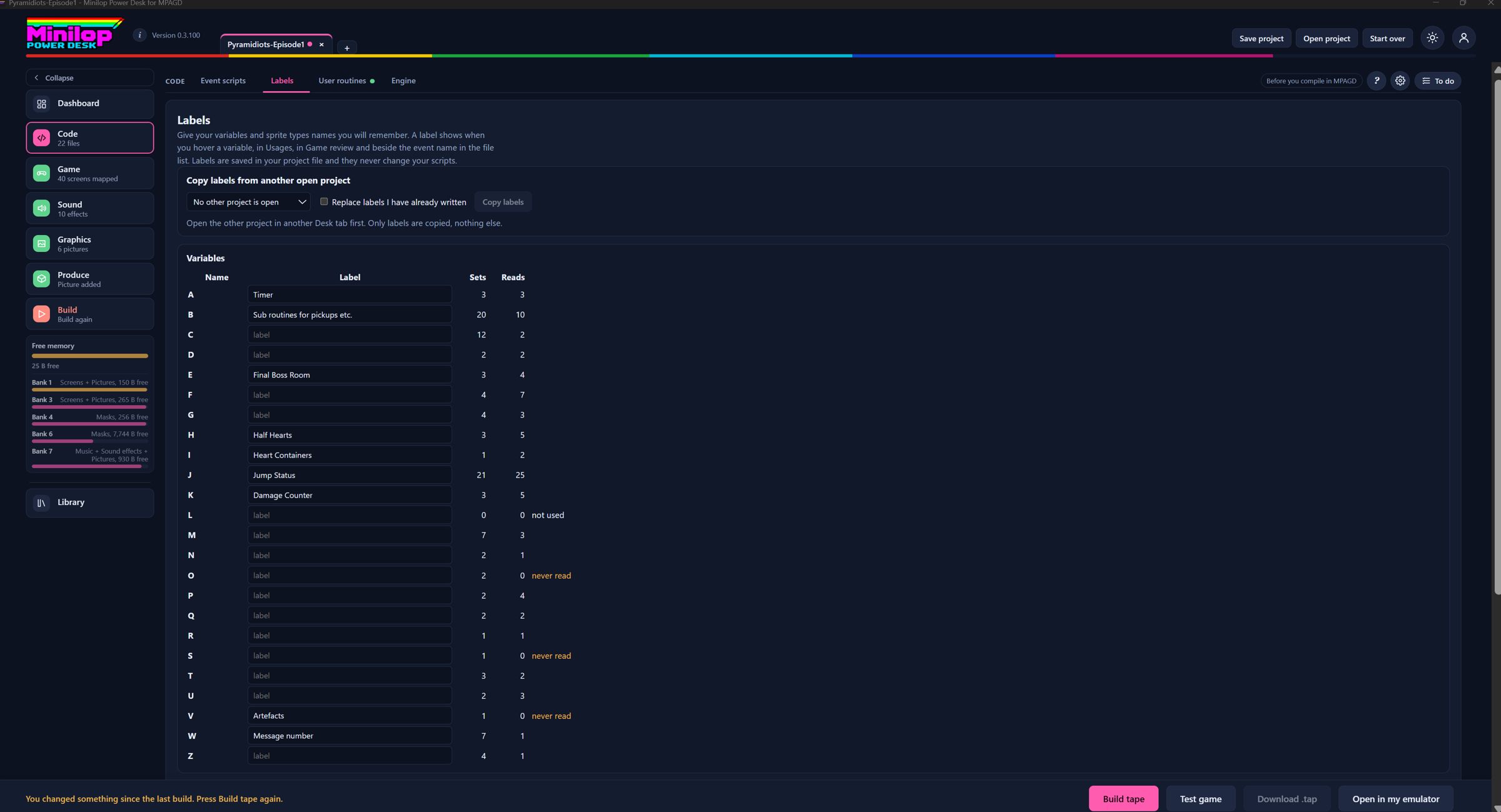Click the label field for variable C
1501x812 pixels.
pos(350,334)
